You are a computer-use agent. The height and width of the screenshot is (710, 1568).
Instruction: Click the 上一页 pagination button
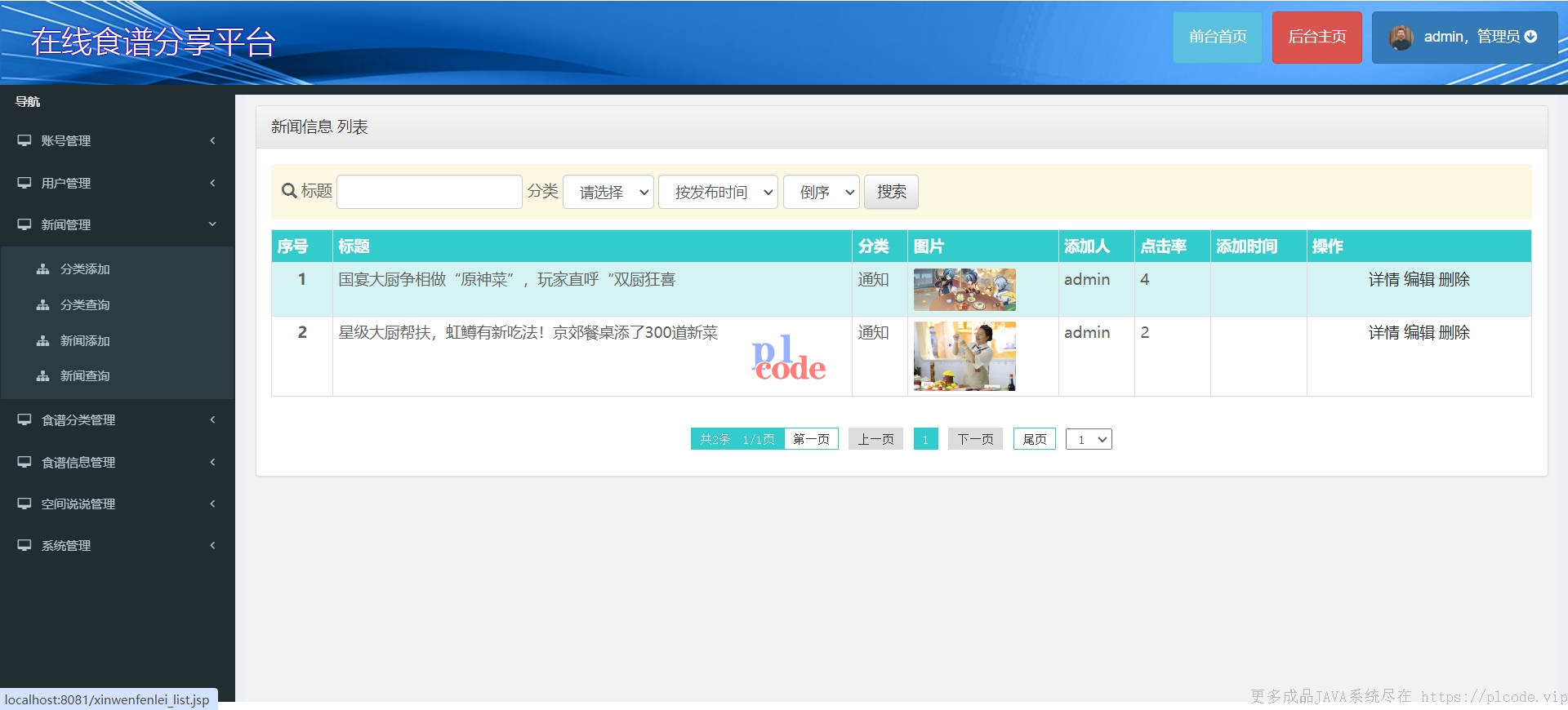tap(875, 439)
